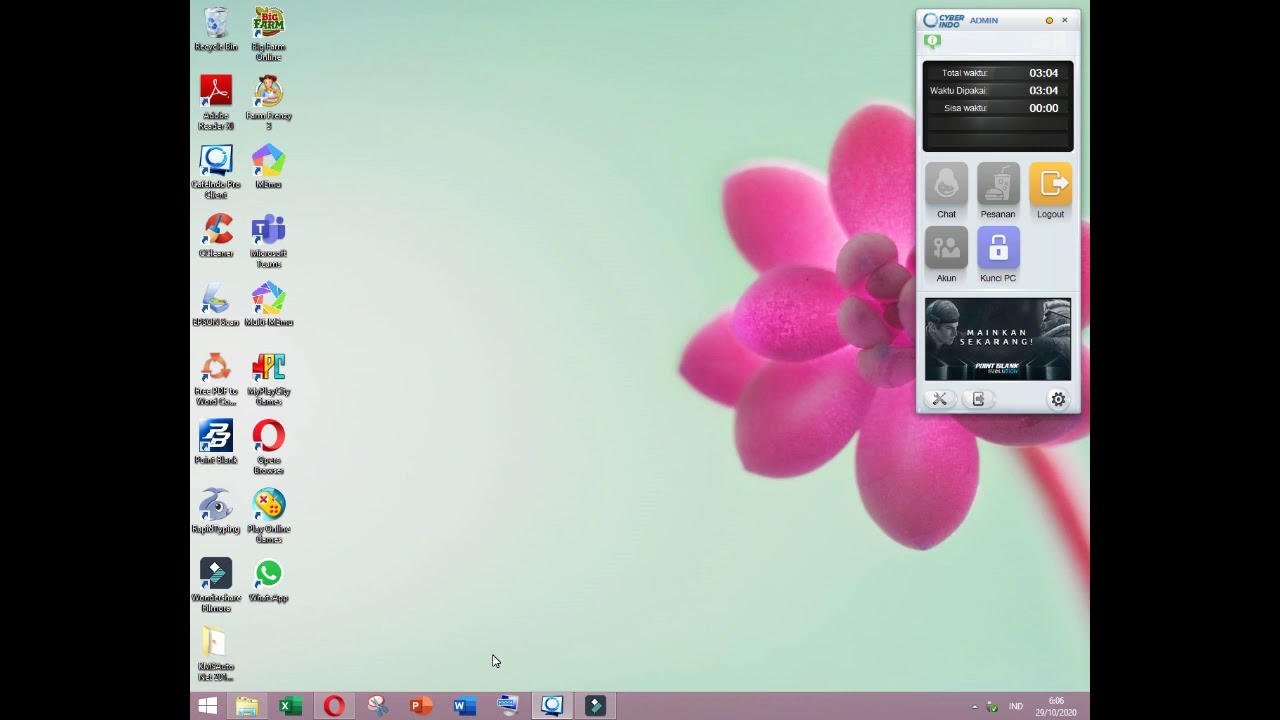Open Opera from the taskbar
The image size is (1280, 720).
click(334, 706)
